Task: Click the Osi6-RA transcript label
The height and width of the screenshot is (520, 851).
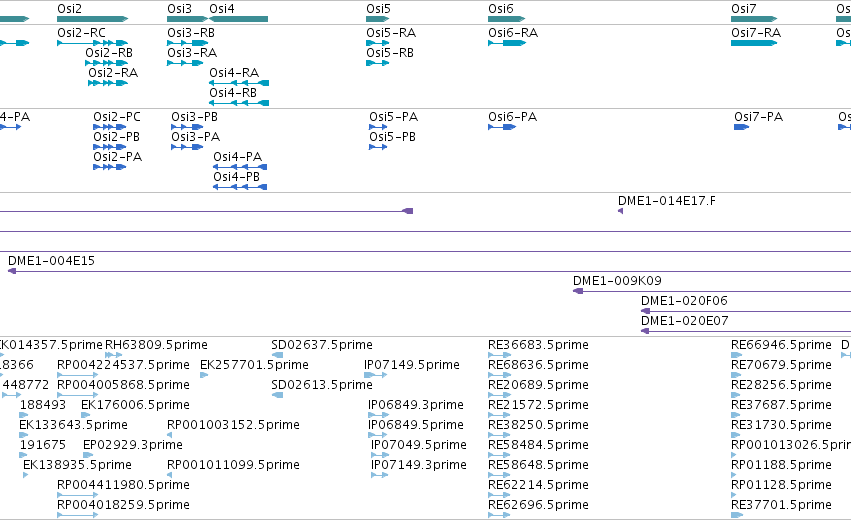Action: tap(513, 33)
